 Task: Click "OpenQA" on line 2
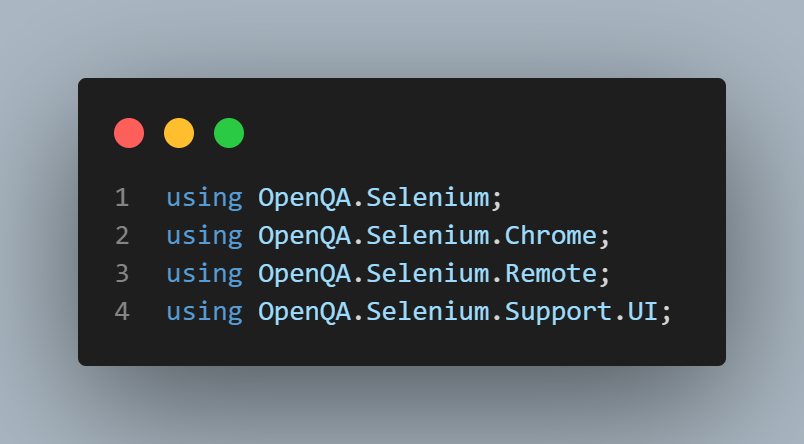(x=305, y=236)
